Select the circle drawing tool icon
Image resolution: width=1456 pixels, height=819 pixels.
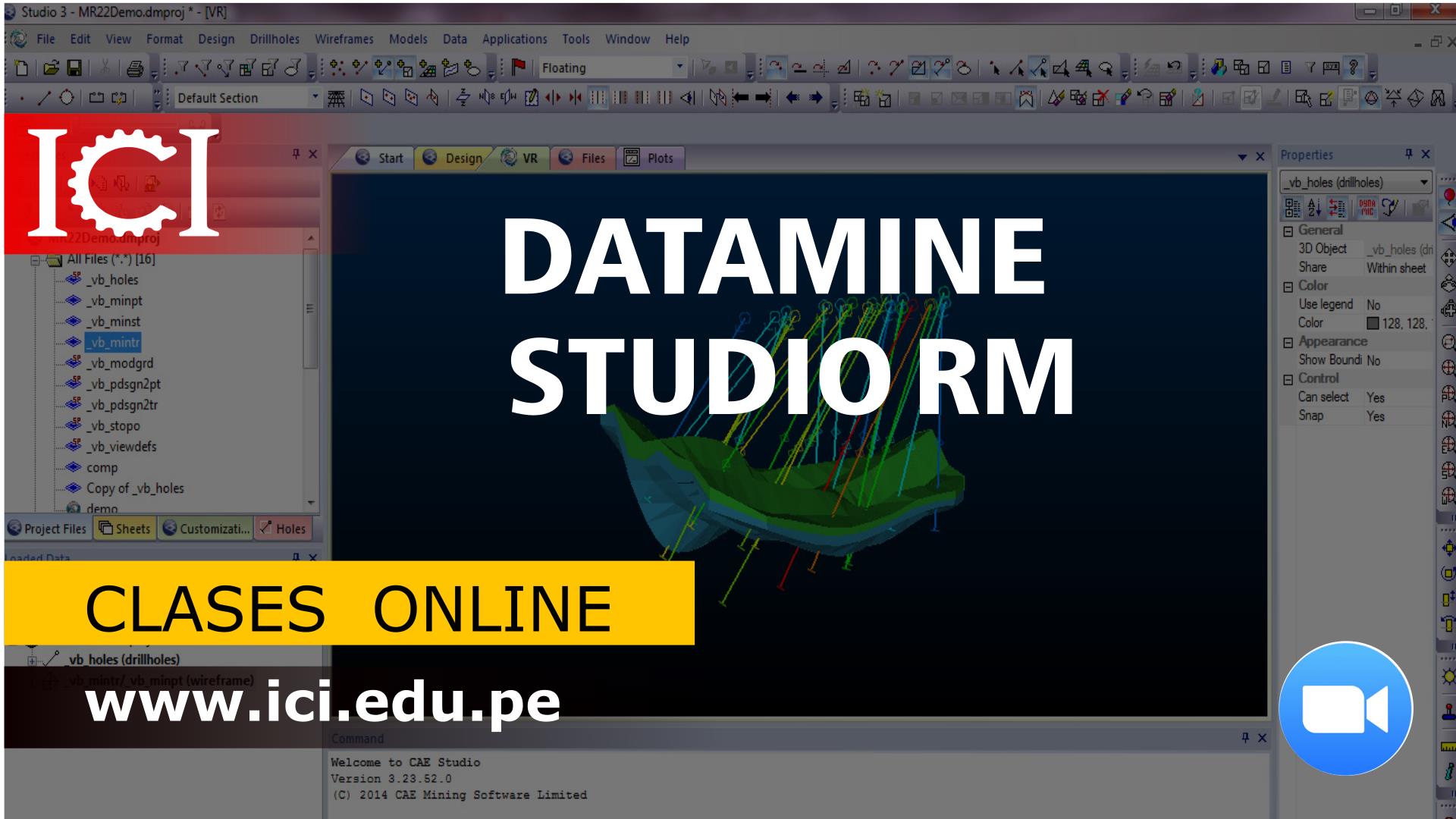(x=67, y=98)
